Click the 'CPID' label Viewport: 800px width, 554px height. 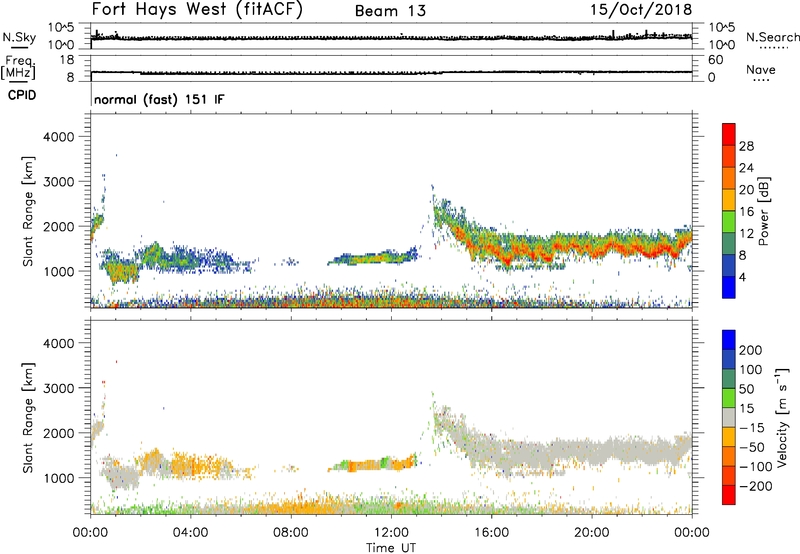(22, 95)
